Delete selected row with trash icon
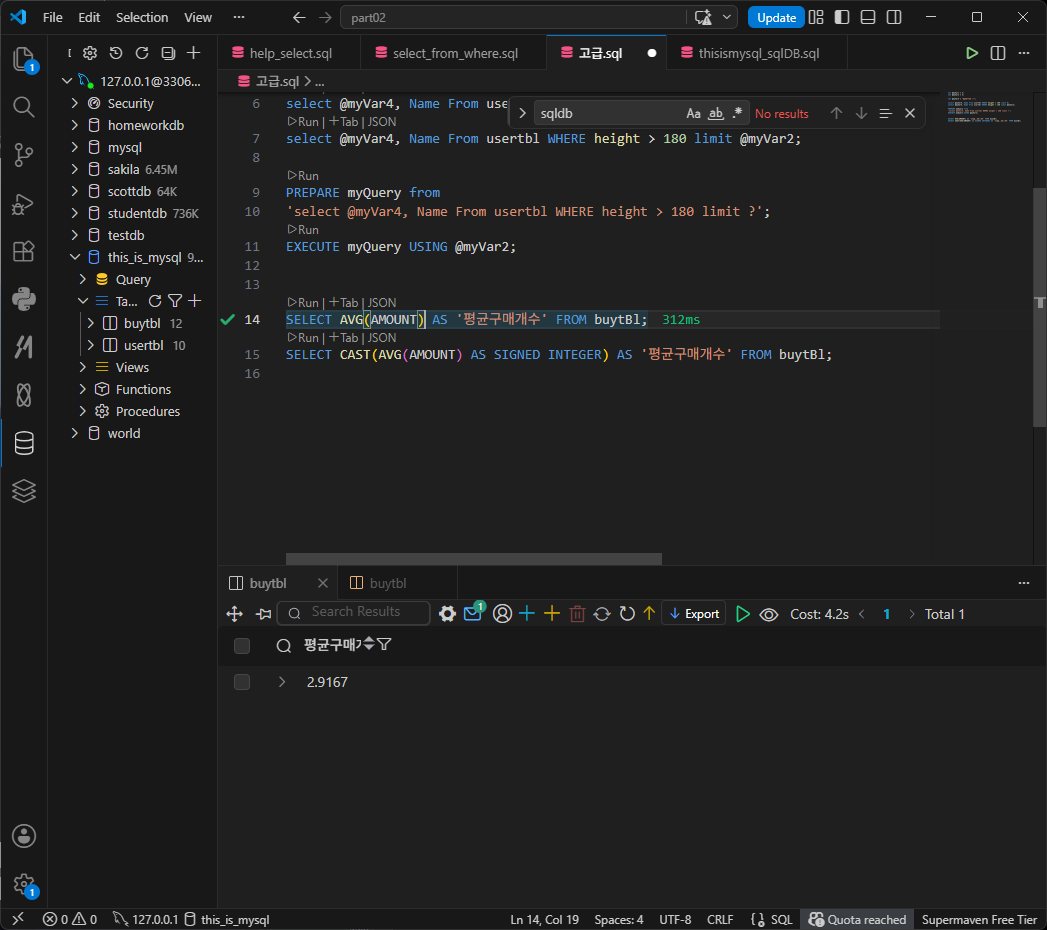1047x930 pixels. (578, 614)
